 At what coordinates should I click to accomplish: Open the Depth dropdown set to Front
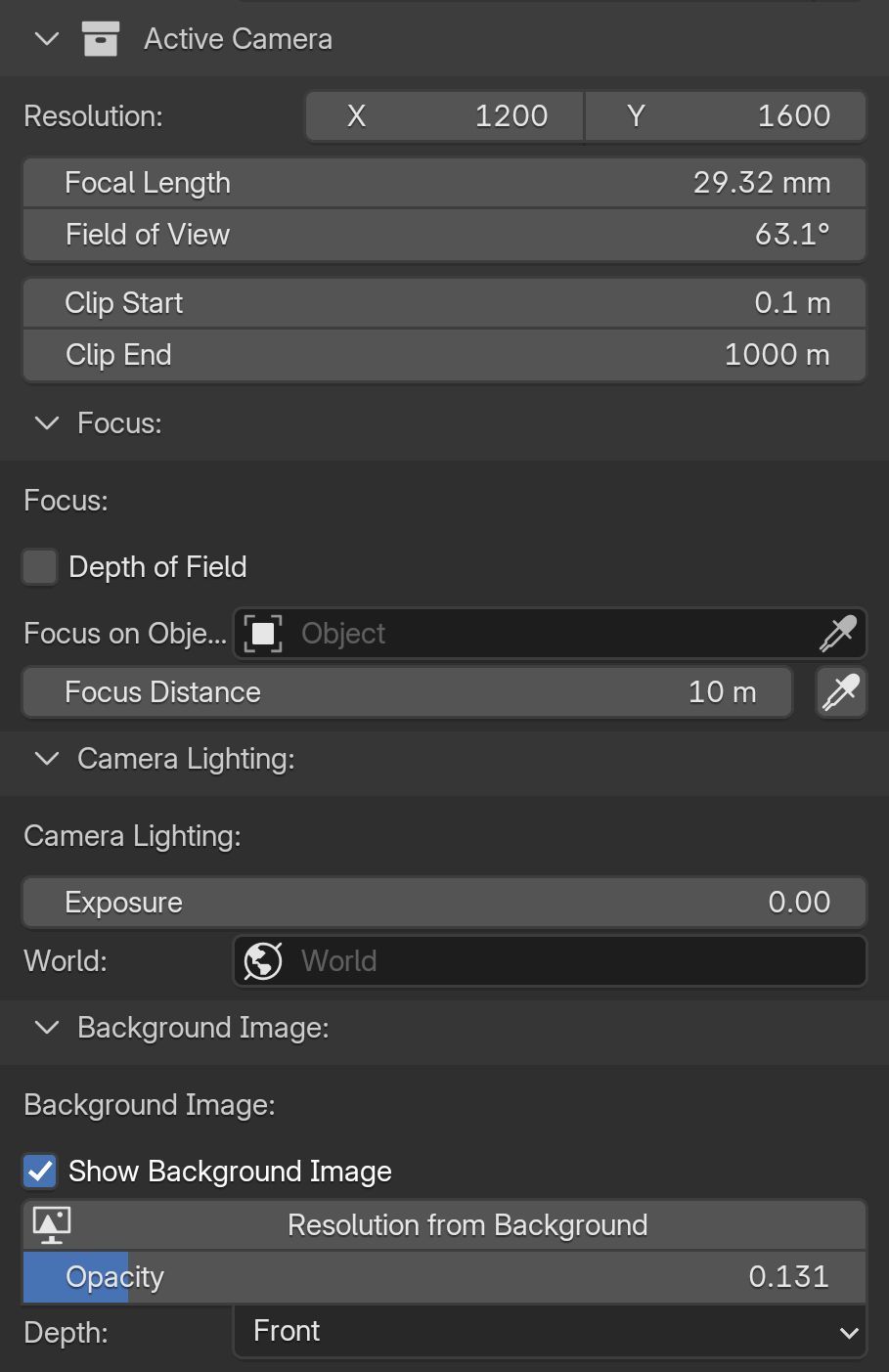click(550, 1332)
